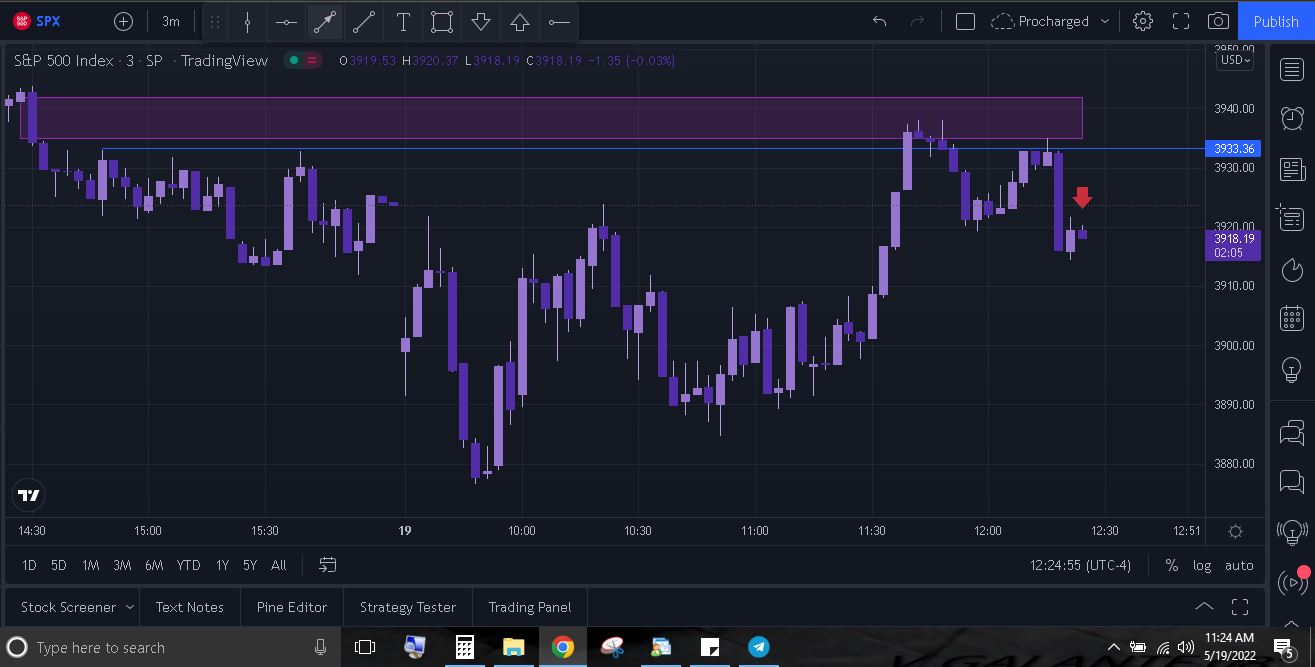Image resolution: width=1315 pixels, height=667 pixels.
Task: Open the USD currency dropdown
Action: 1235,60
